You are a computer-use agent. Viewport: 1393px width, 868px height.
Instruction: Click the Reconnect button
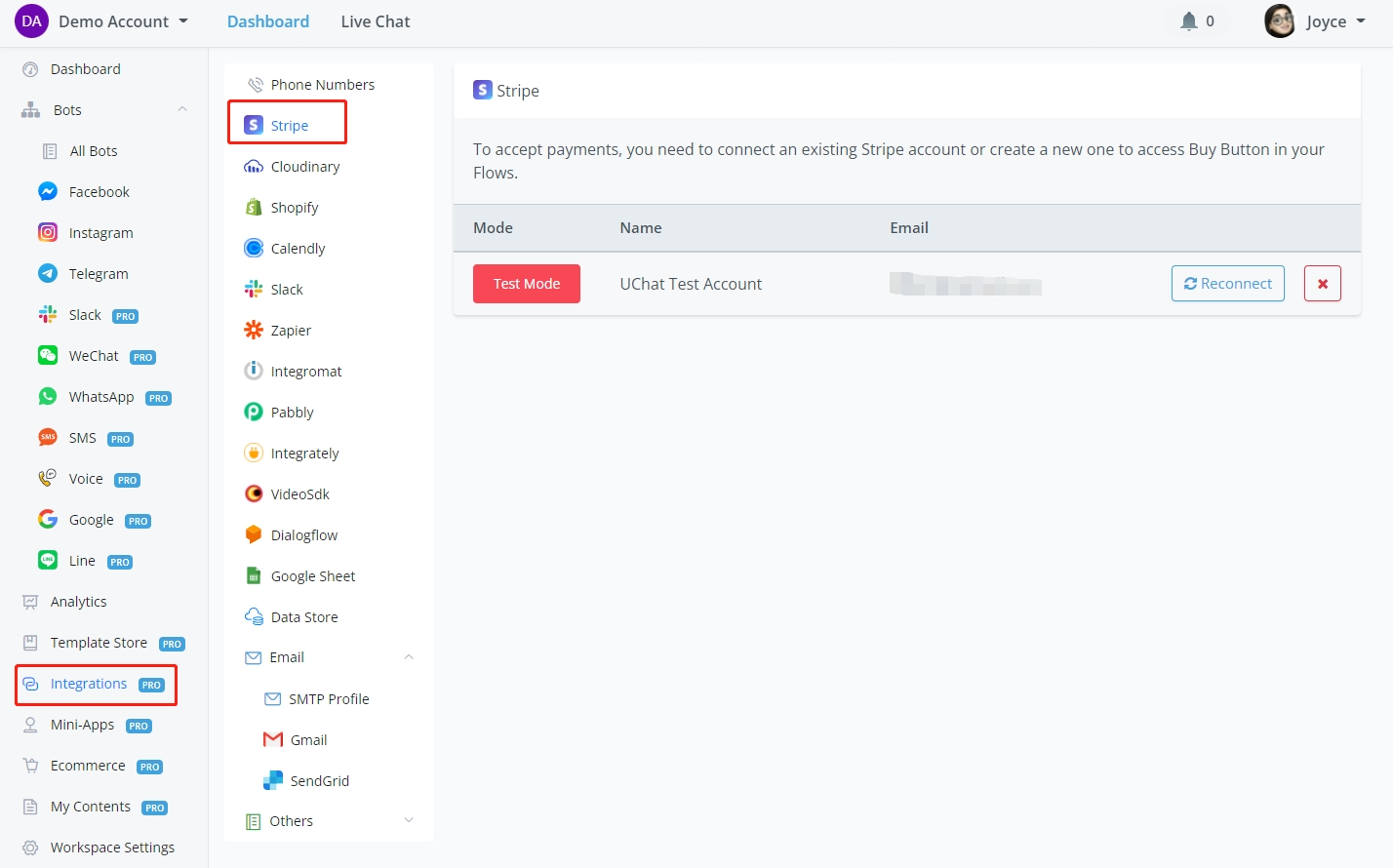click(x=1227, y=284)
